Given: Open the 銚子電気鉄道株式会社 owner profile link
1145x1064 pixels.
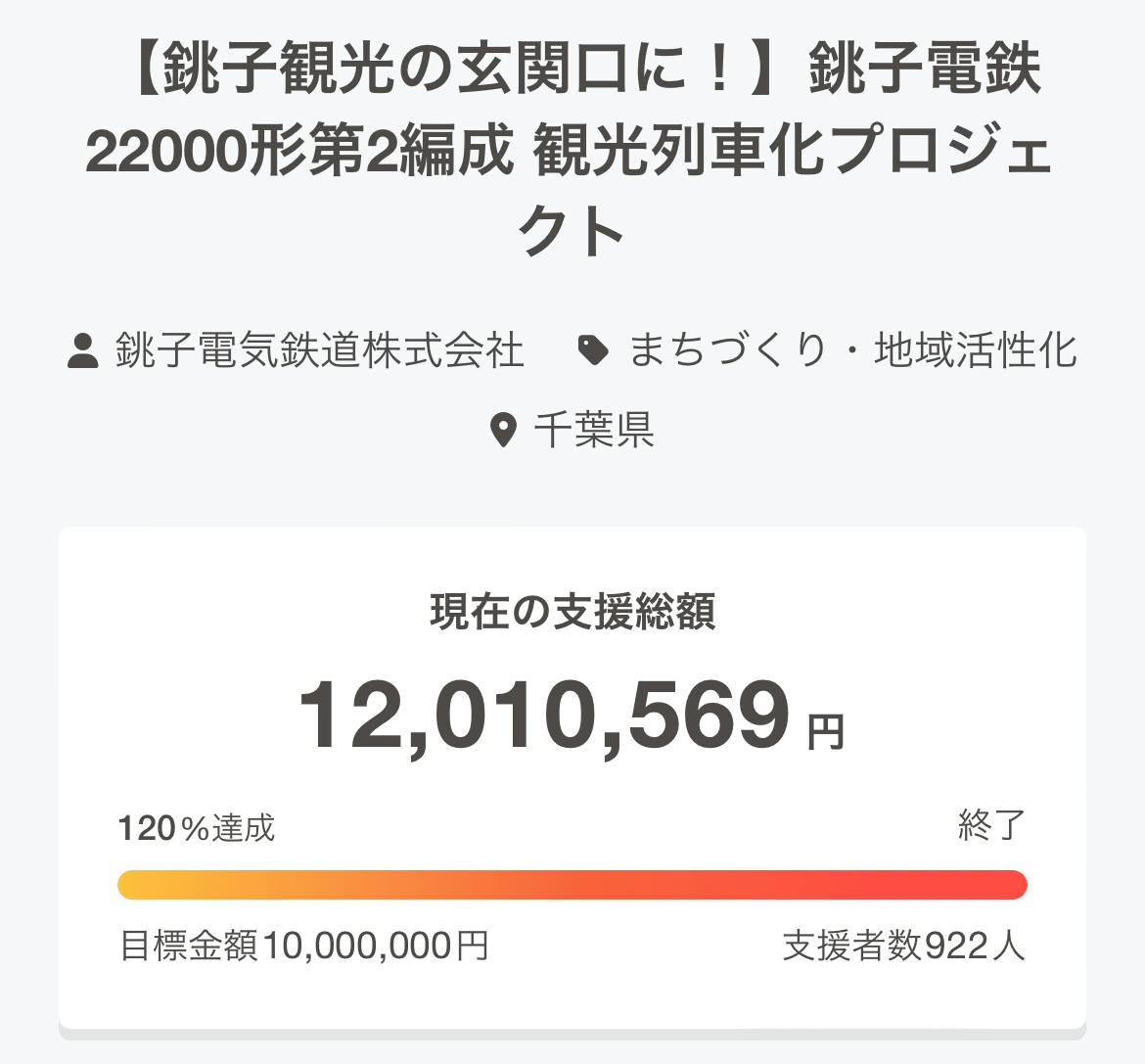Looking at the screenshot, I should tap(320, 350).
